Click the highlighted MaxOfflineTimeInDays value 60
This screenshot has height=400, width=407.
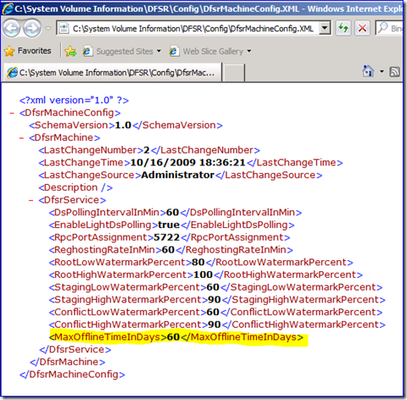(x=173, y=337)
